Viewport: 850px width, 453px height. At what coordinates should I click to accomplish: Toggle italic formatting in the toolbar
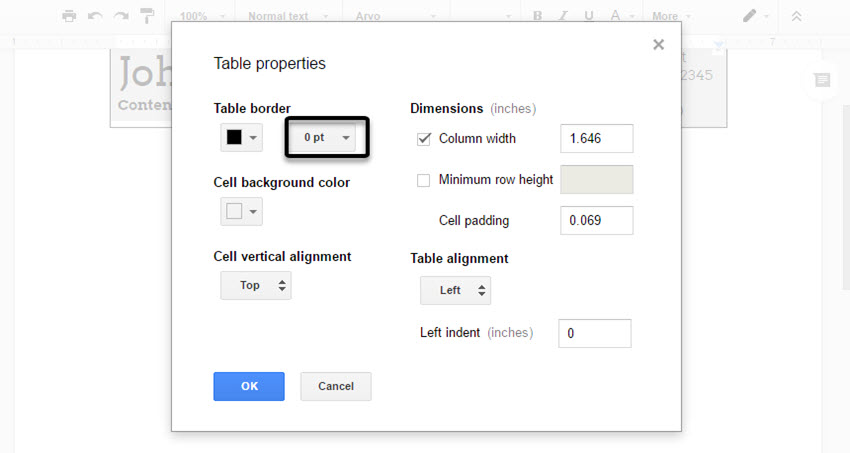tap(563, 16)
